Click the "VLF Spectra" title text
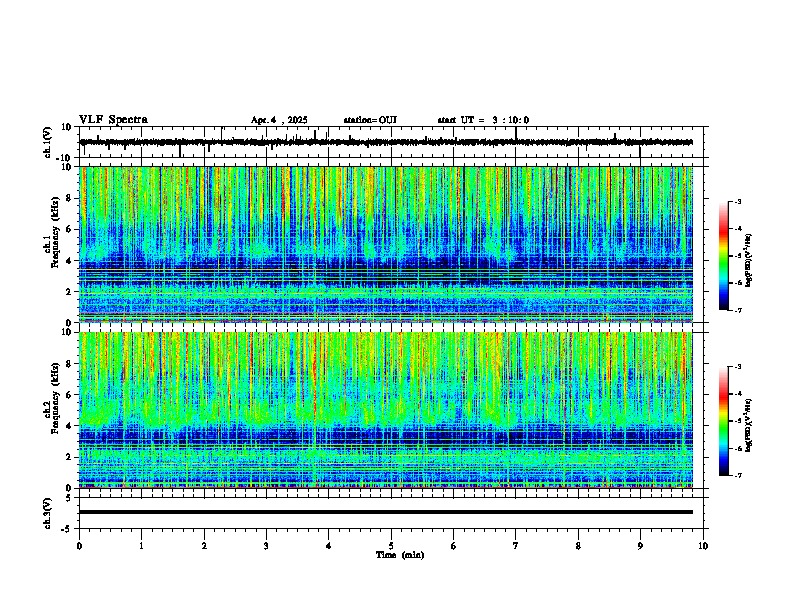The height and width of the screenshot is (612, 792). (113, 120)
